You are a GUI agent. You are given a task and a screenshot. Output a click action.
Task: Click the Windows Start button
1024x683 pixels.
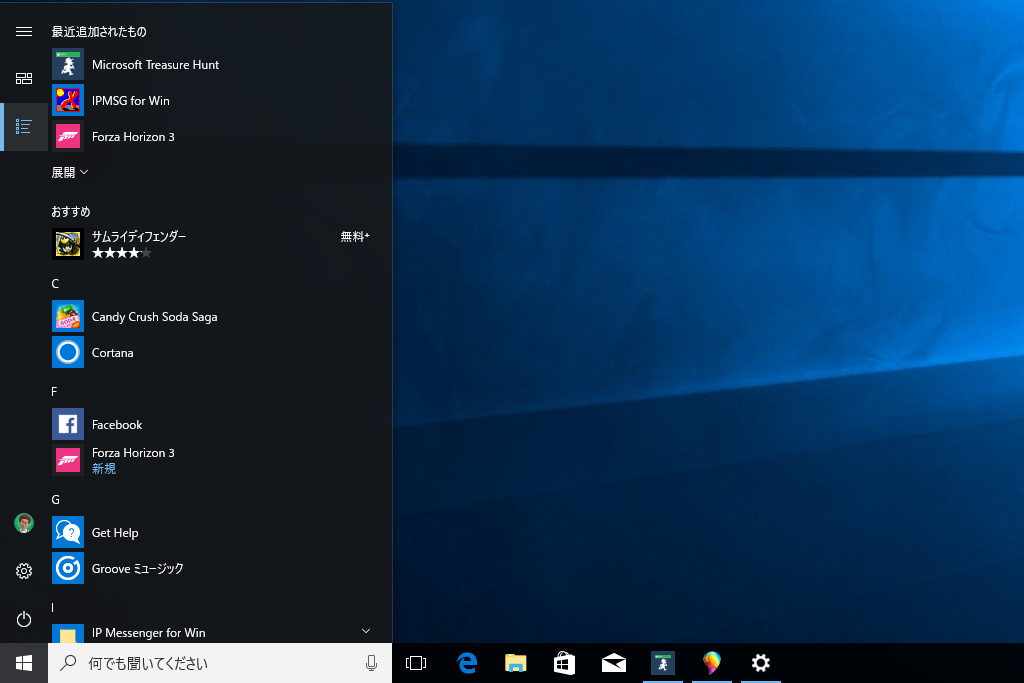(x=24, y=663)
